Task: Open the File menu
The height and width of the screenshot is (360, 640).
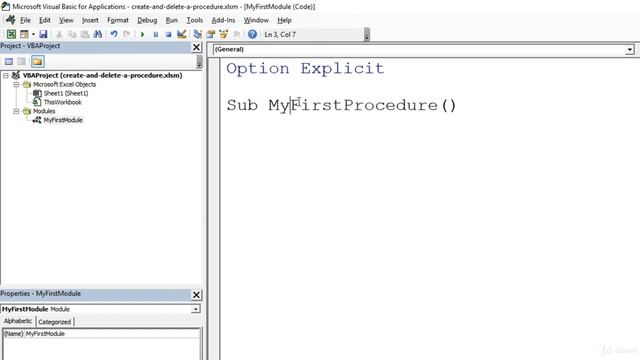Action: tap(25, 20)
